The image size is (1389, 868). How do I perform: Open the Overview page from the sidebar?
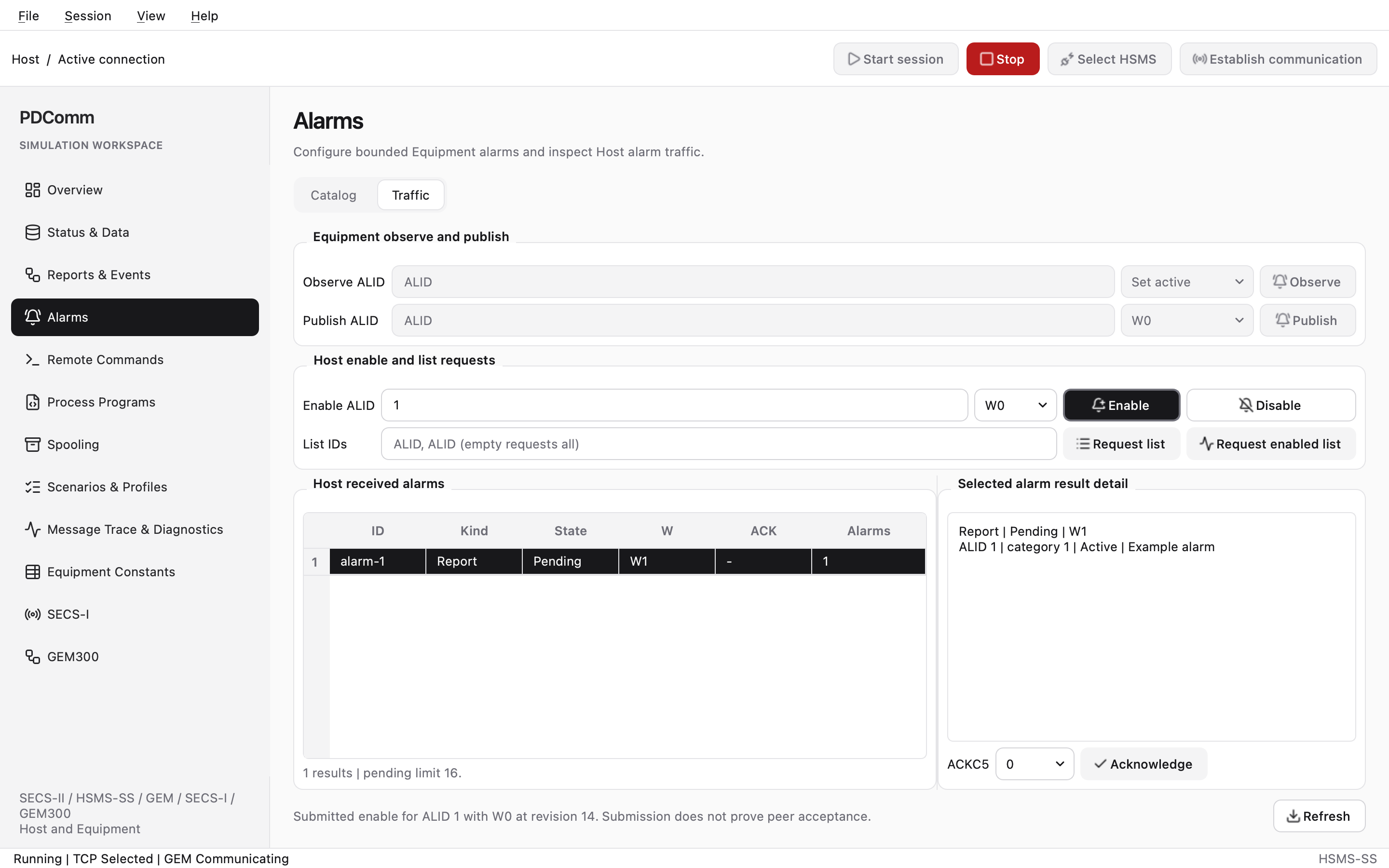pos(135,190)
